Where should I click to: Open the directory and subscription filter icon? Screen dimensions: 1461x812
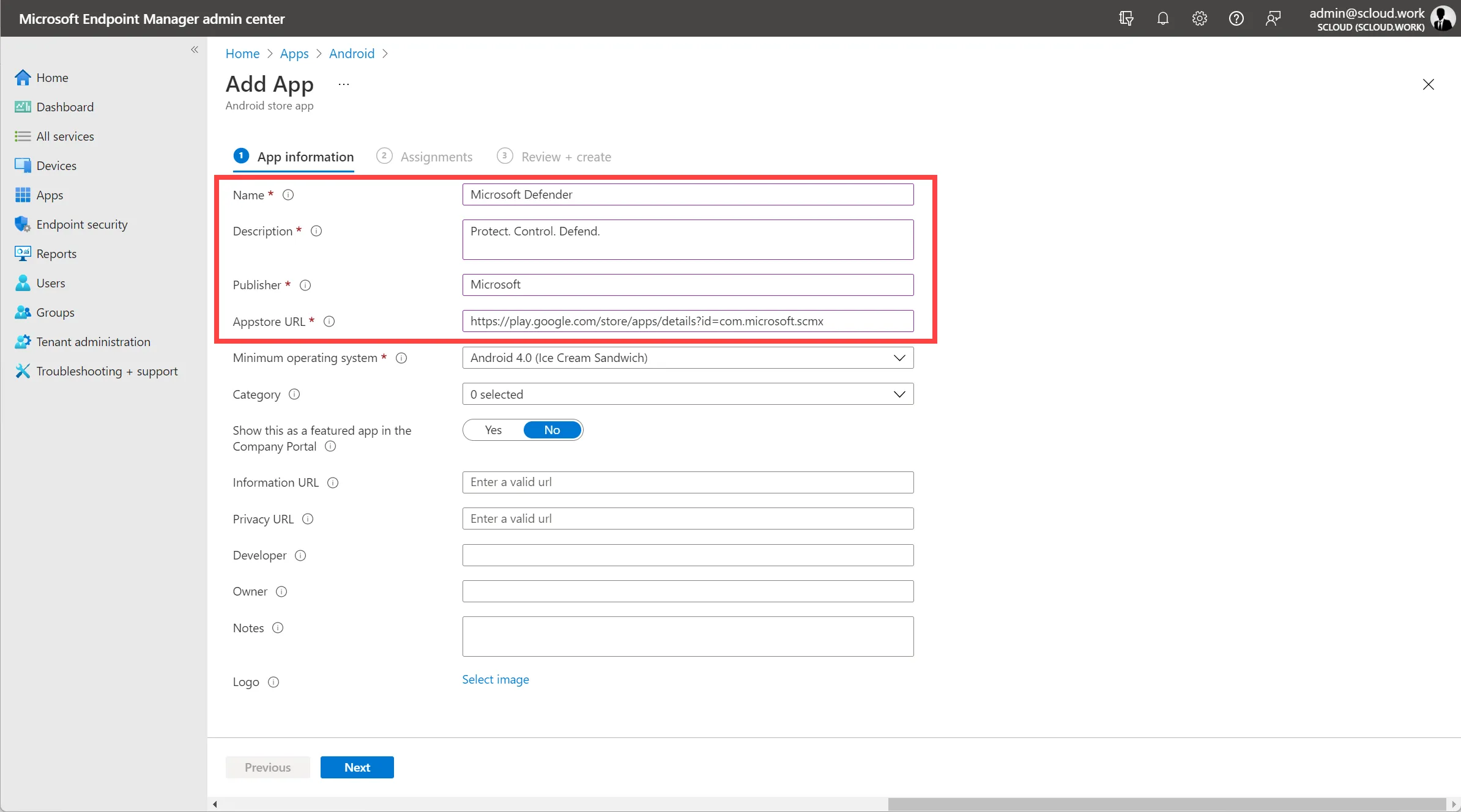click(1126, 18)
